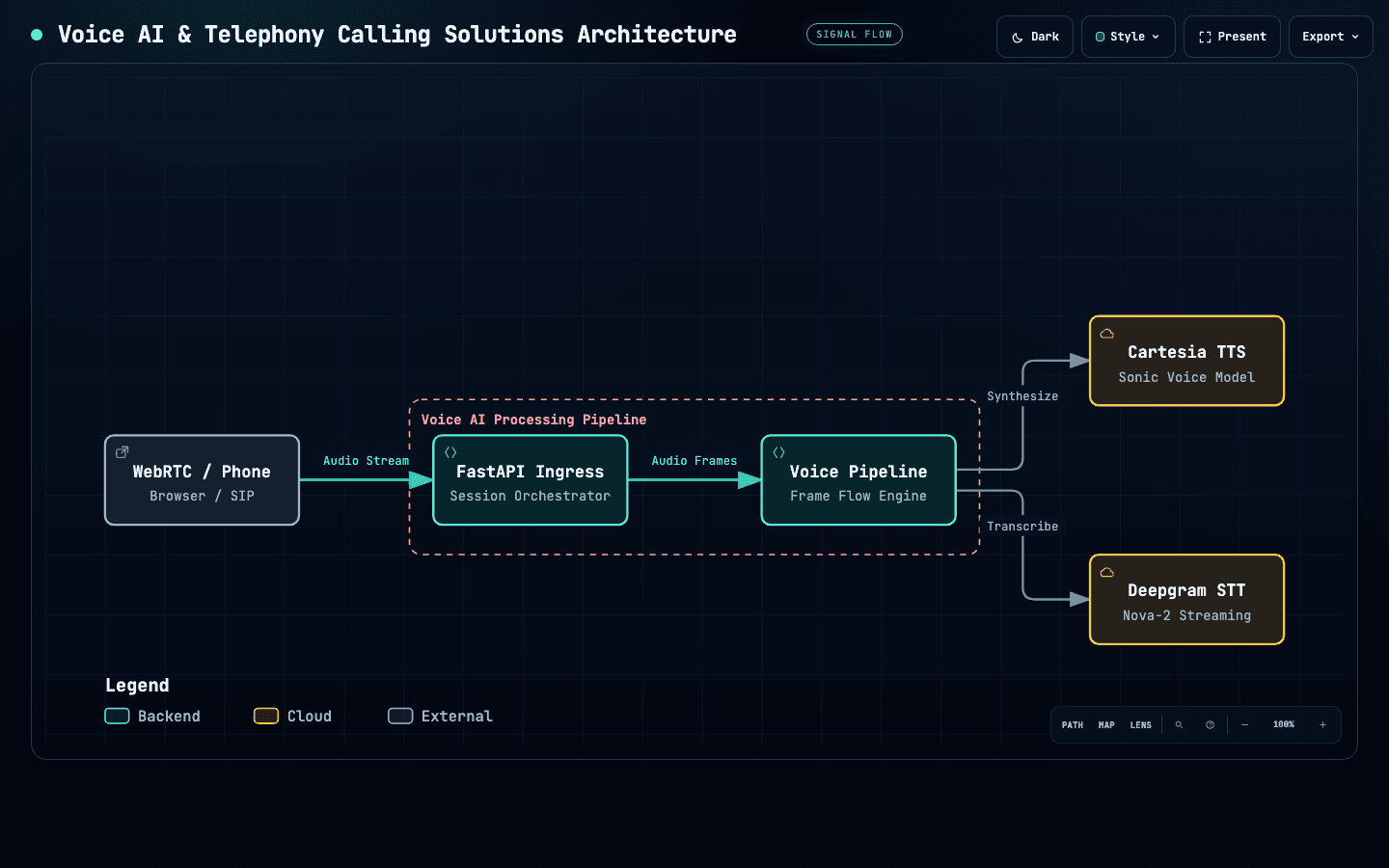This screenshot has width=1389, height=868.
Task: Click the teal status dot beside the title
Action: (x=37, y=35)
